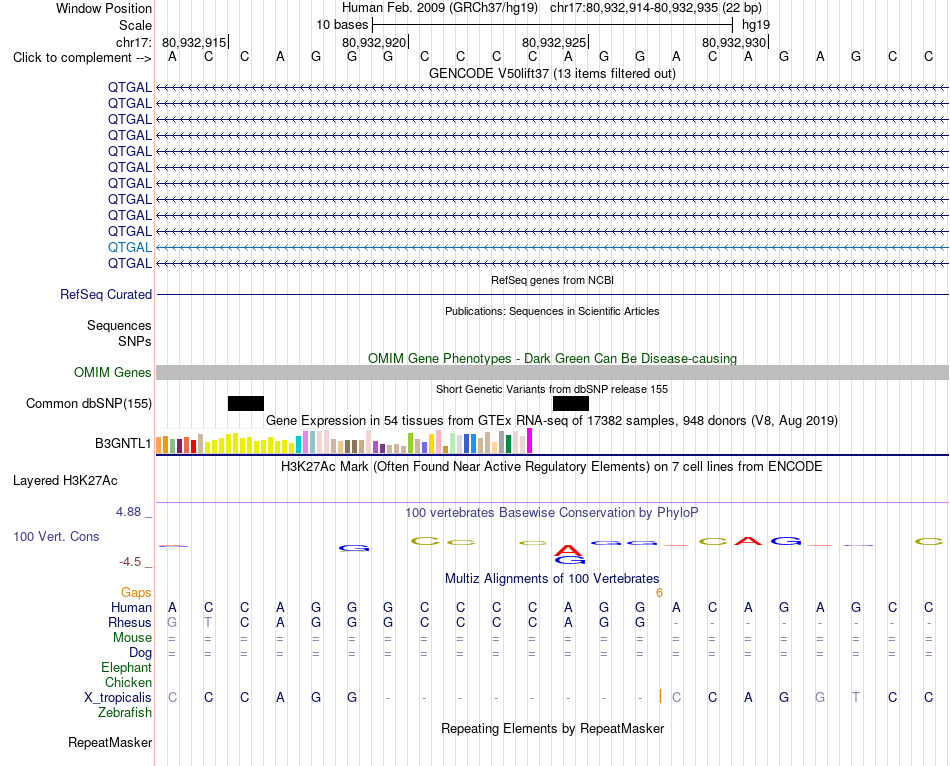The image size is (950, 766).
Task: Click '100 vertebrates Basewise Conservation by PhyloP' title
Action: [x=552, y=513]
